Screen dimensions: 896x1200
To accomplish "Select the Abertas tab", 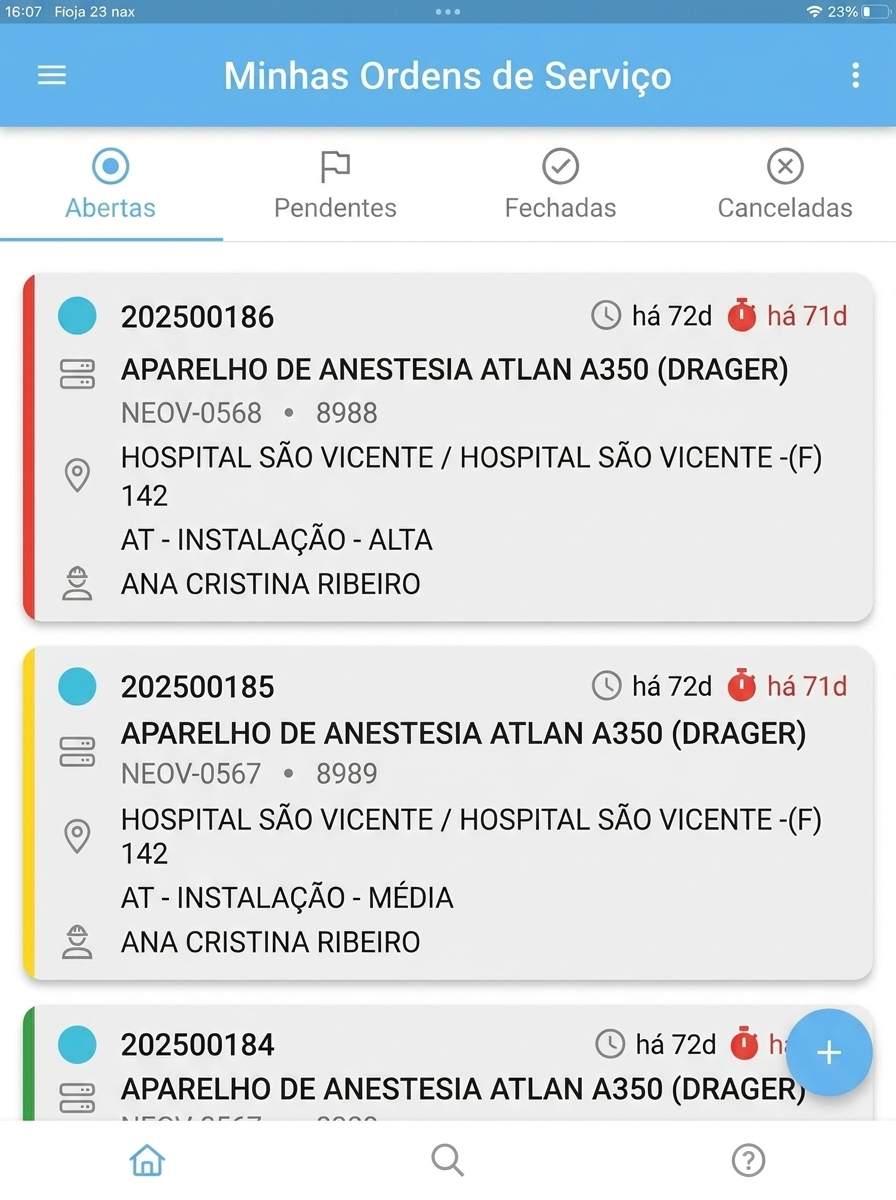I will [111, 185].
